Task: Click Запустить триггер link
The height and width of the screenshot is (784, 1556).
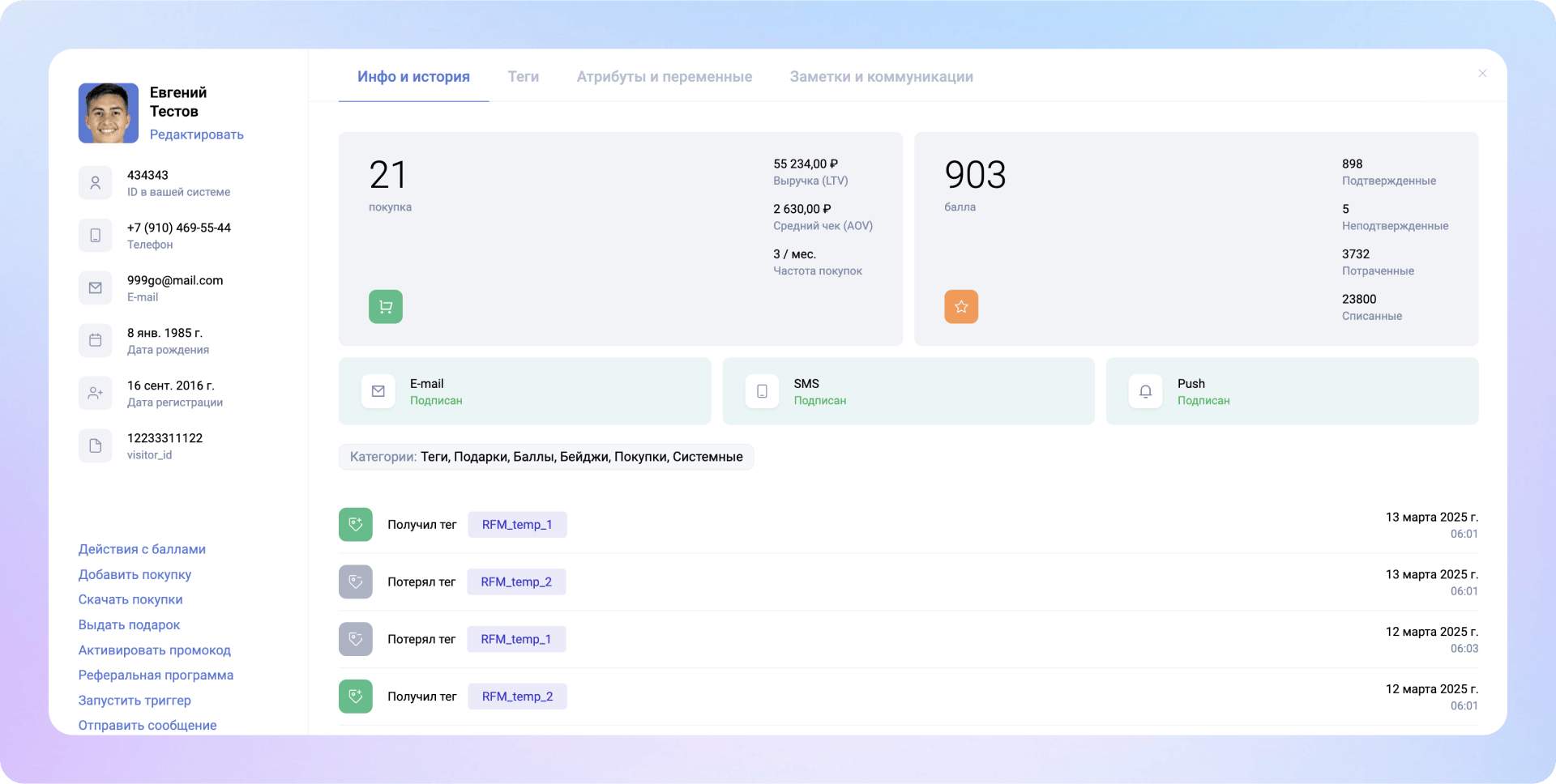Action: click(135, 700)
